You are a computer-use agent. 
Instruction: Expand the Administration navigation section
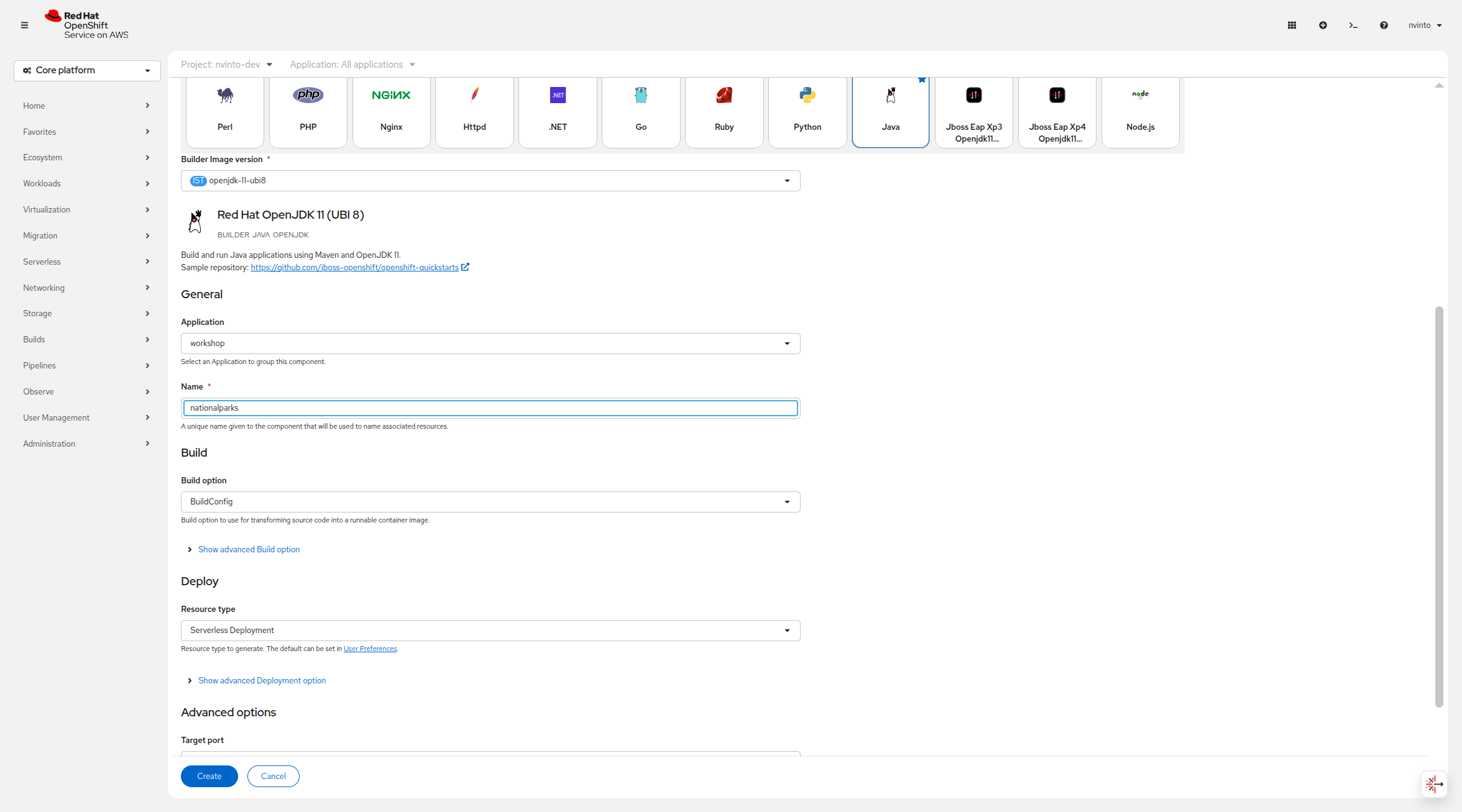(86, 444)
